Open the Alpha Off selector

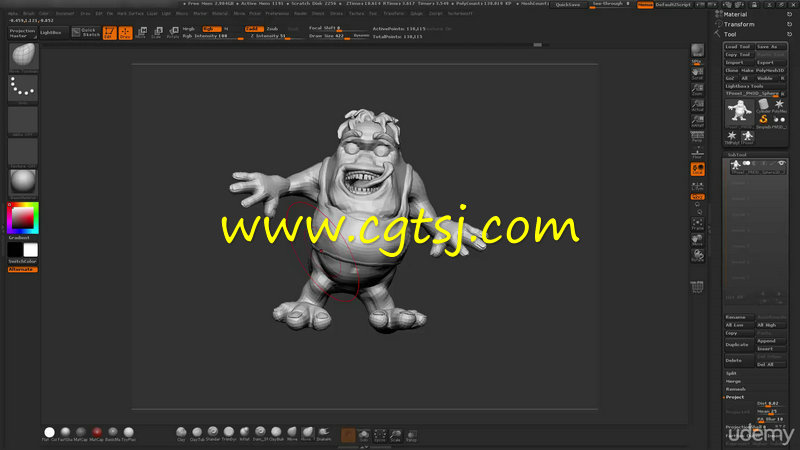[23, 121]
